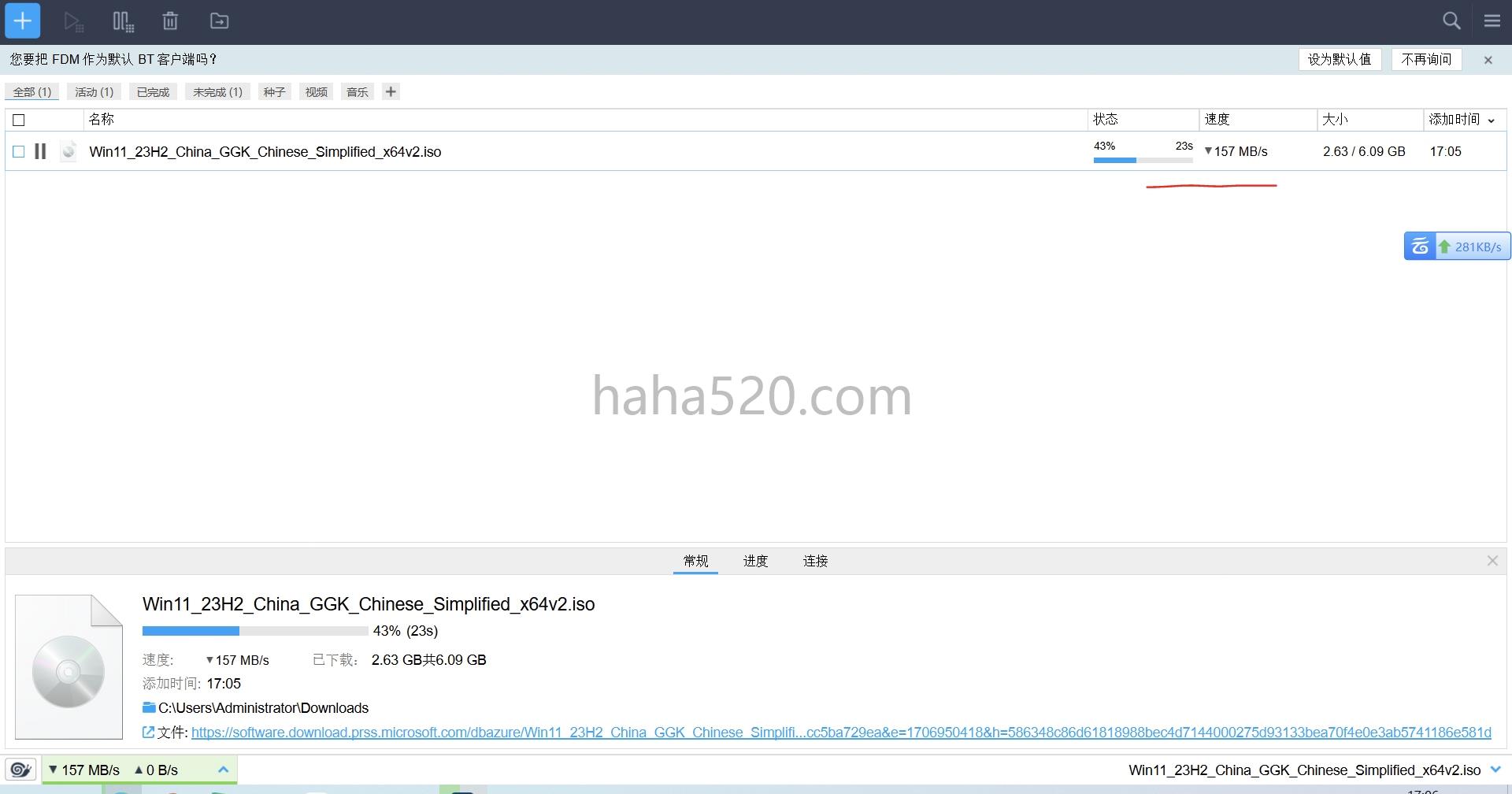Click the blue folder icon before path
Viewport: 1512px width, 794px height.
coord(149,707)
